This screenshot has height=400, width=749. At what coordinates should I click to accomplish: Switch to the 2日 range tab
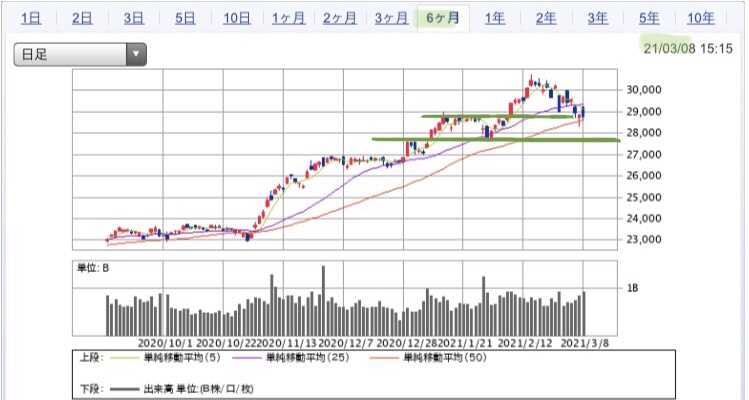(82, 18)
